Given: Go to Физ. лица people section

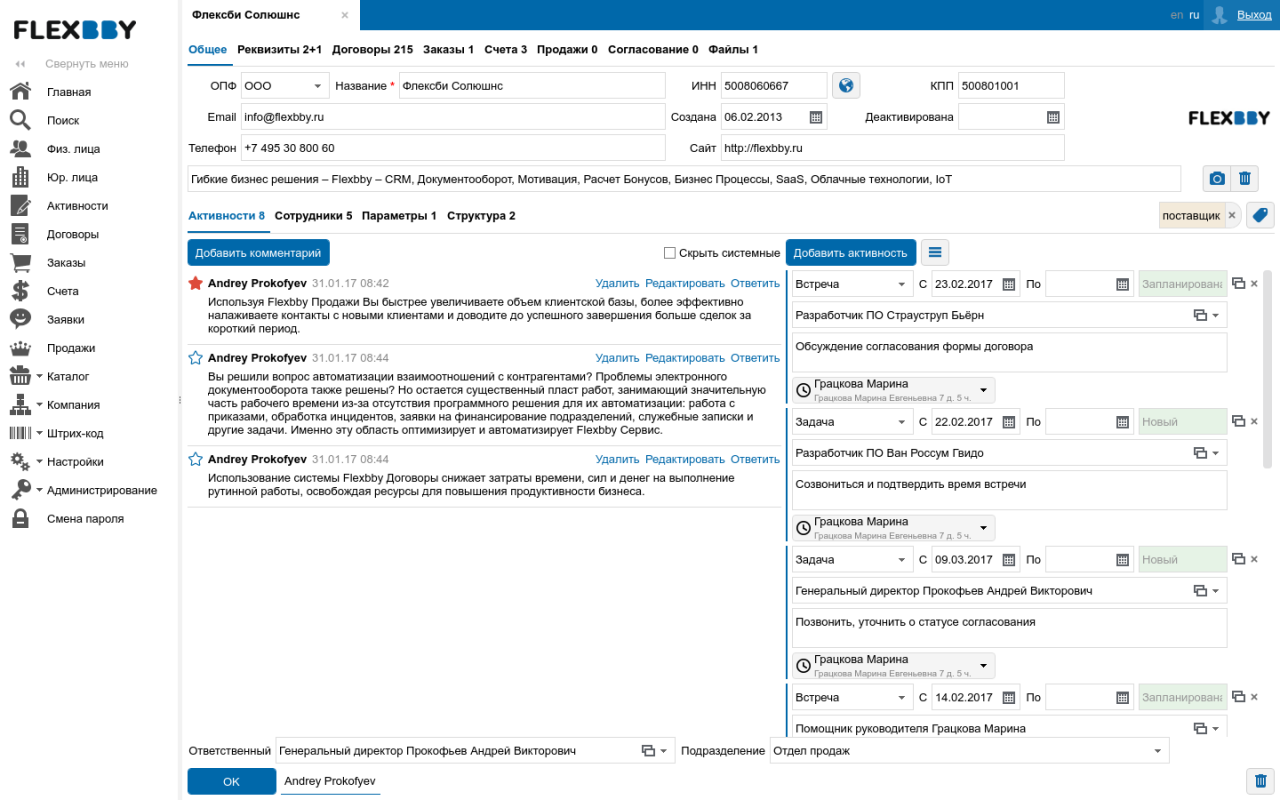Looking at the screenshot, I should pos(20,149).
